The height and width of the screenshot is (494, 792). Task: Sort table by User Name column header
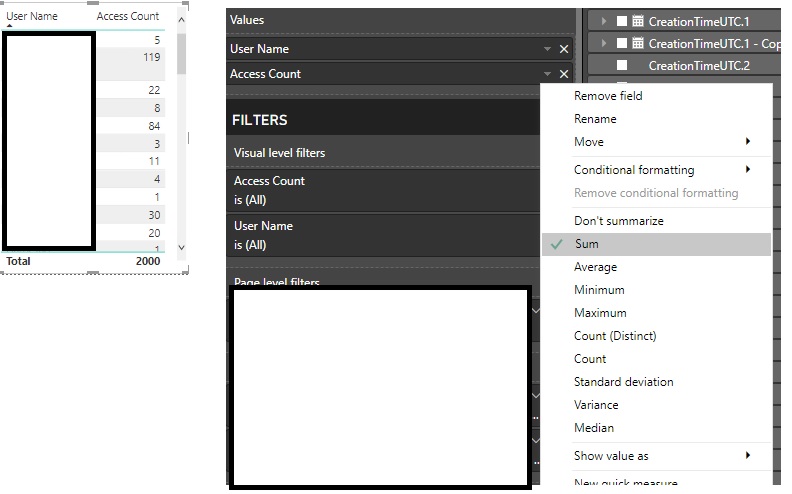click(x=32, y=16)
